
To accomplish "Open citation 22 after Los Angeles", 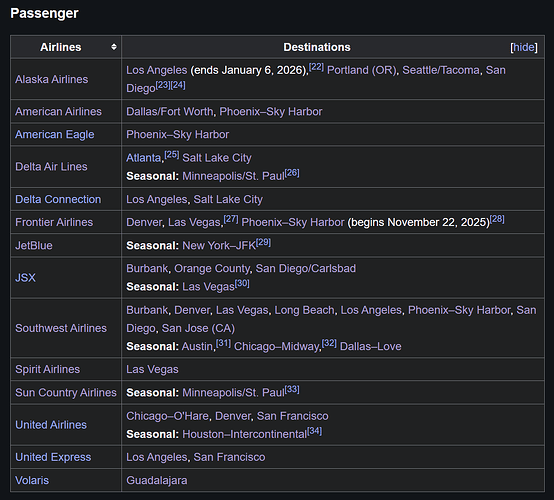I will [316, 67].
